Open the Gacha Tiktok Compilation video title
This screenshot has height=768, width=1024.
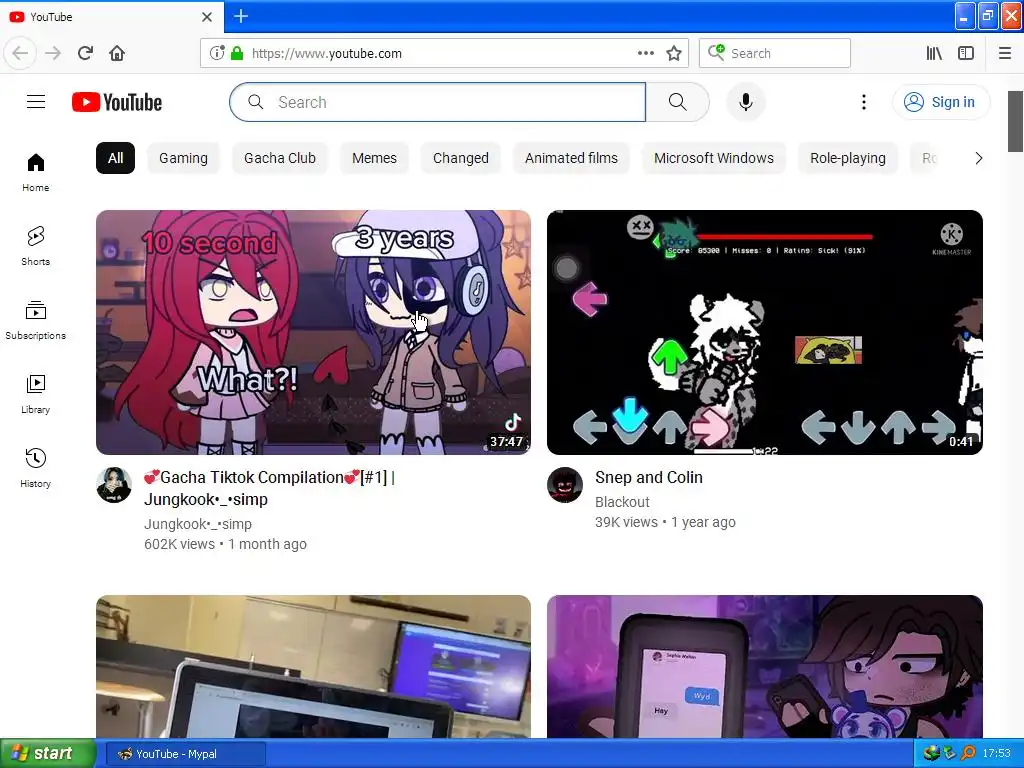click(x=270, y=488)
